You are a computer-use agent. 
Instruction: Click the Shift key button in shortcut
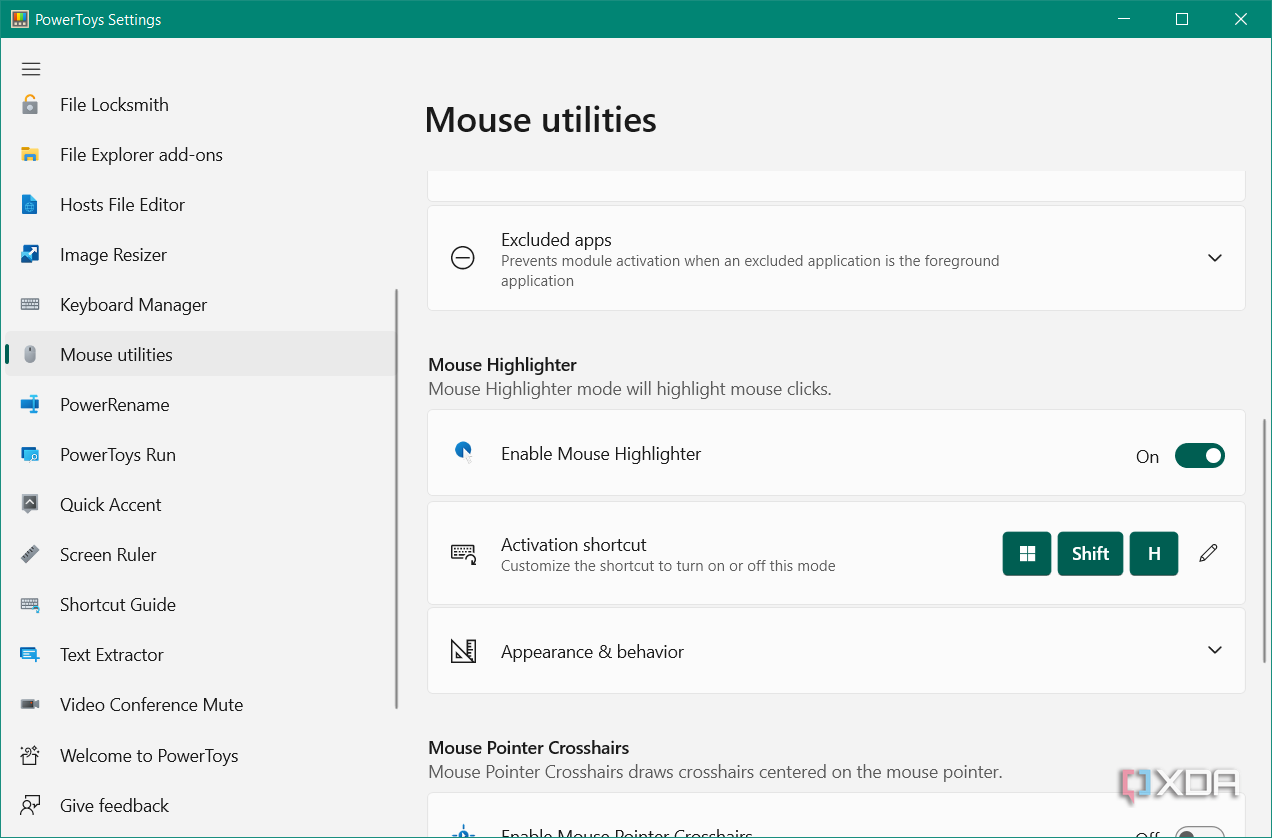[1090, 554]
